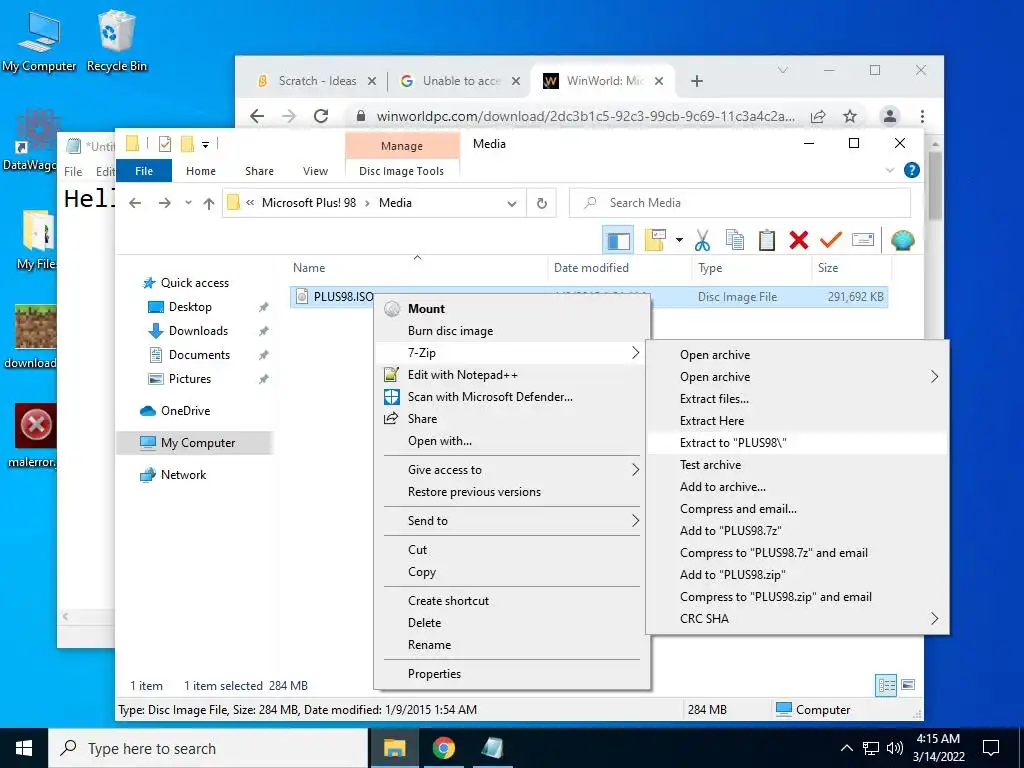
Task: Click Properties checkmark icon in Explorer title bar
Action: pyautogui.click(x=165, y=144)
